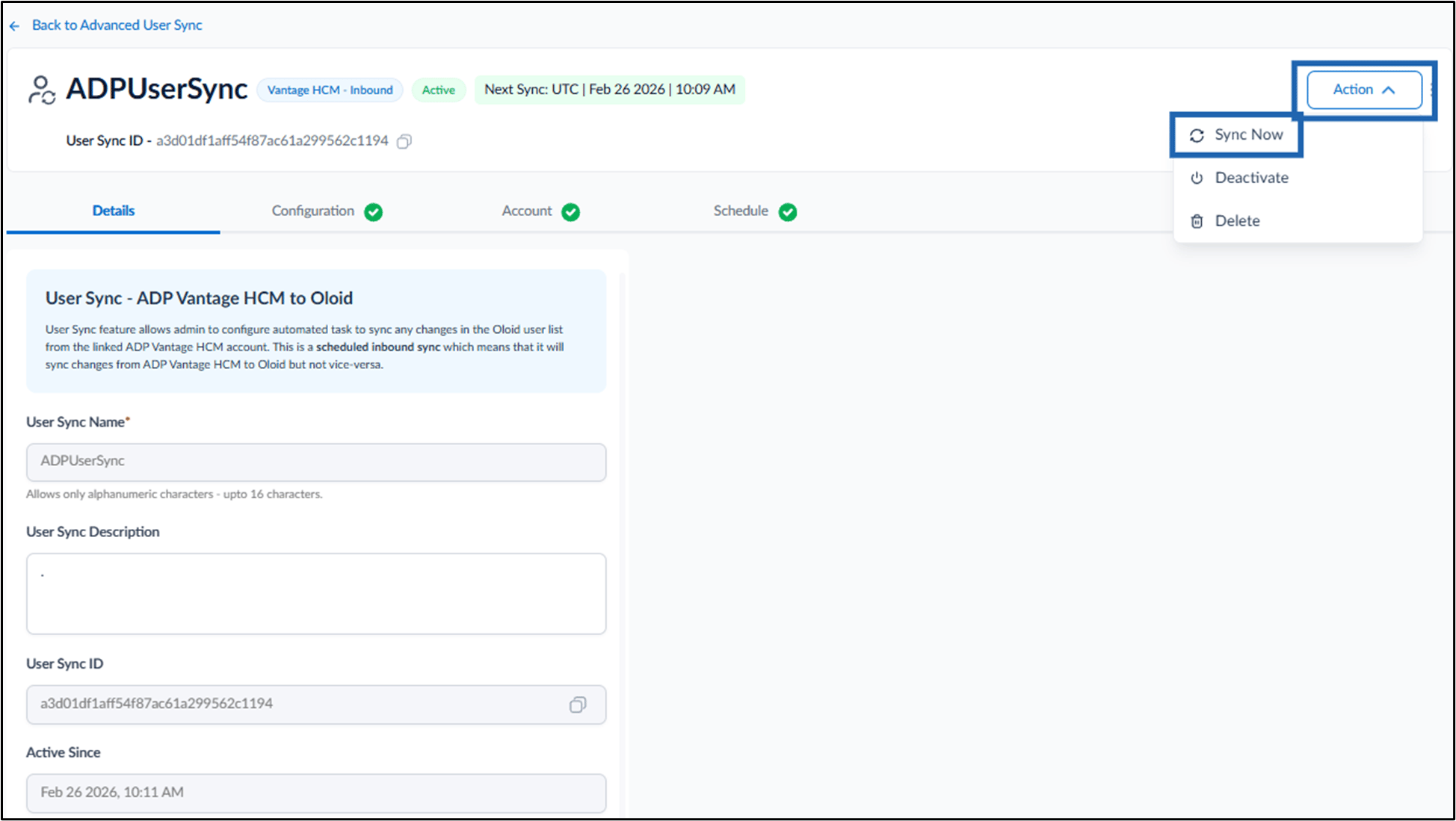
Task: Click the back arrow icon at top
Action: [15, 26]
